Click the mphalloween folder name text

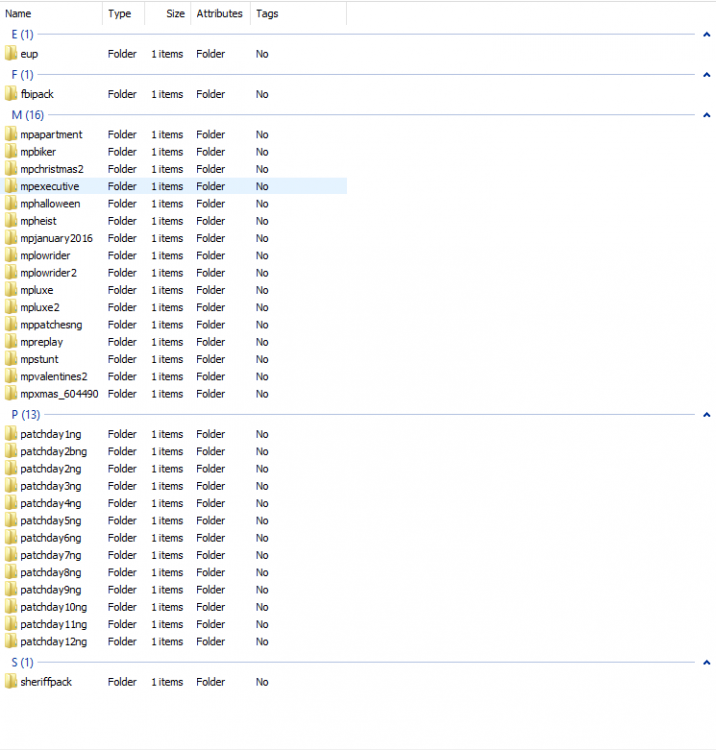click(50, 203)
